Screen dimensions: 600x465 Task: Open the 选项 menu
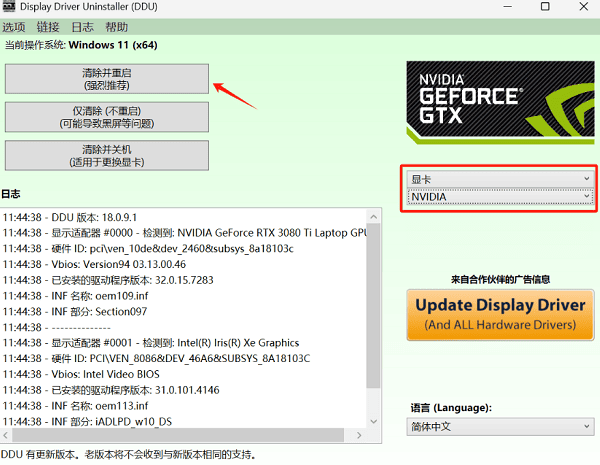[x=14, y=27]
